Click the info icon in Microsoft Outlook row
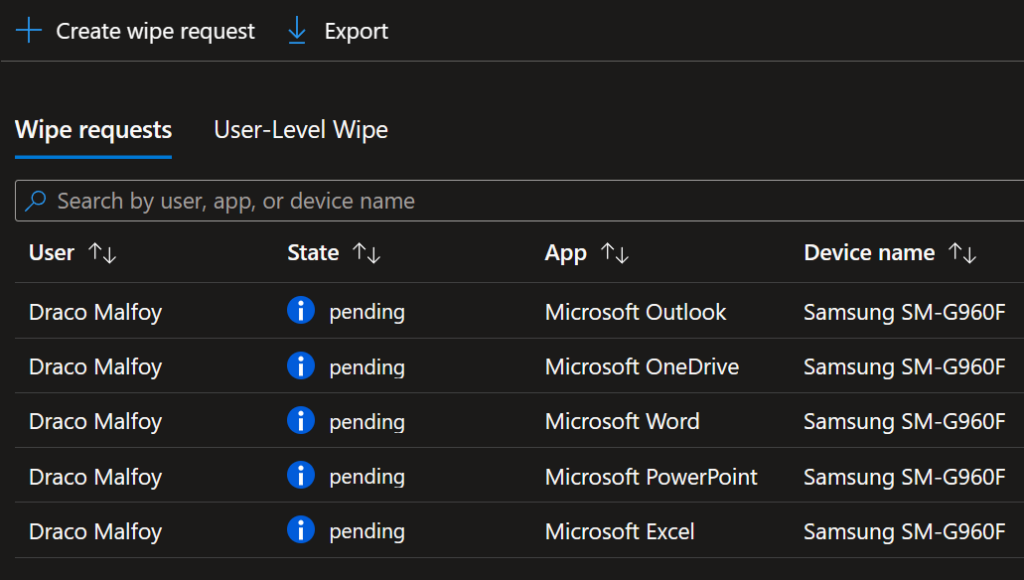The width and height of the screenshot is (1024, 580). (x=300, y=312)
